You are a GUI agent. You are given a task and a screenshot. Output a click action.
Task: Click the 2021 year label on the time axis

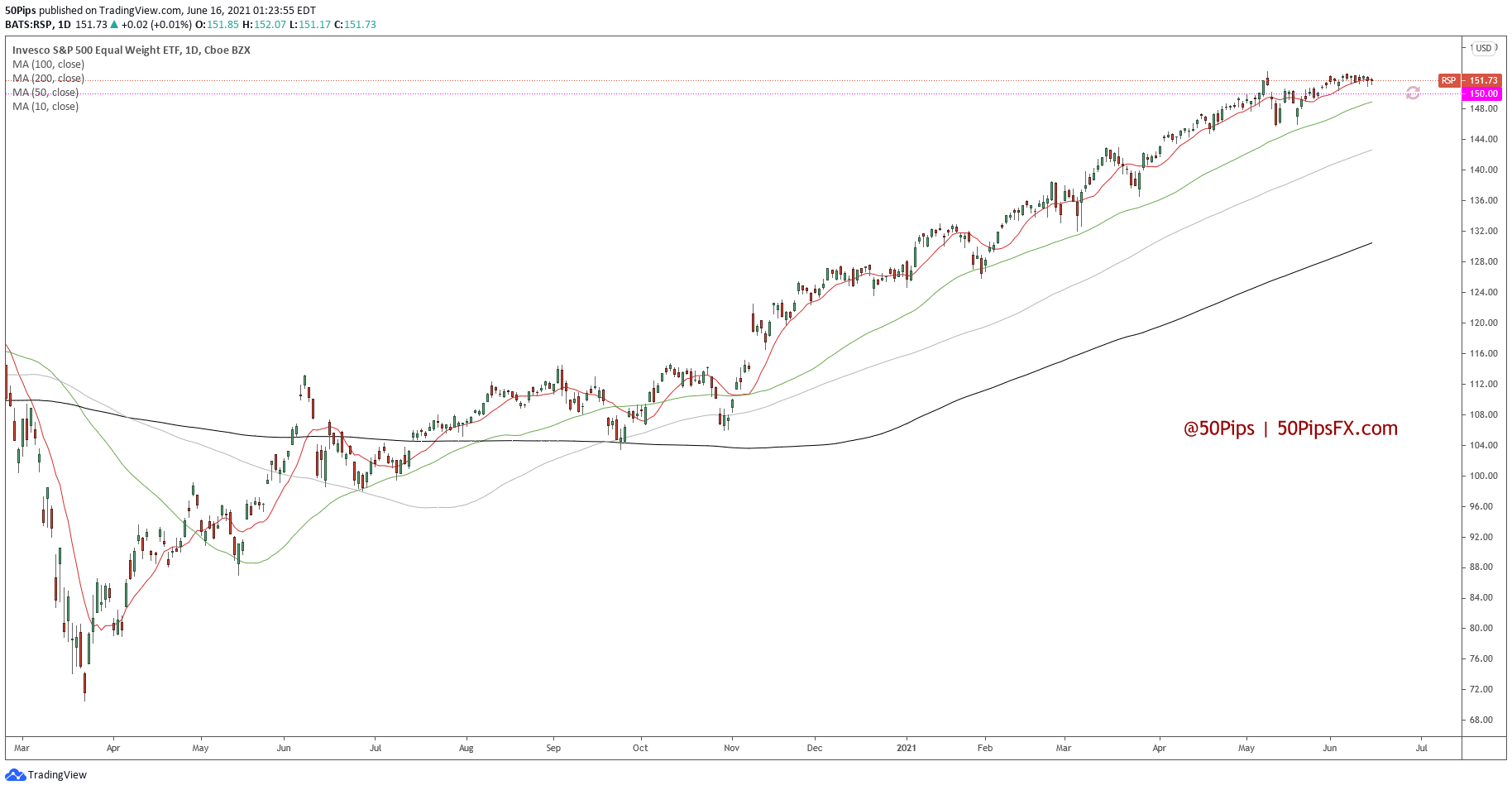[x=907, y=748]
